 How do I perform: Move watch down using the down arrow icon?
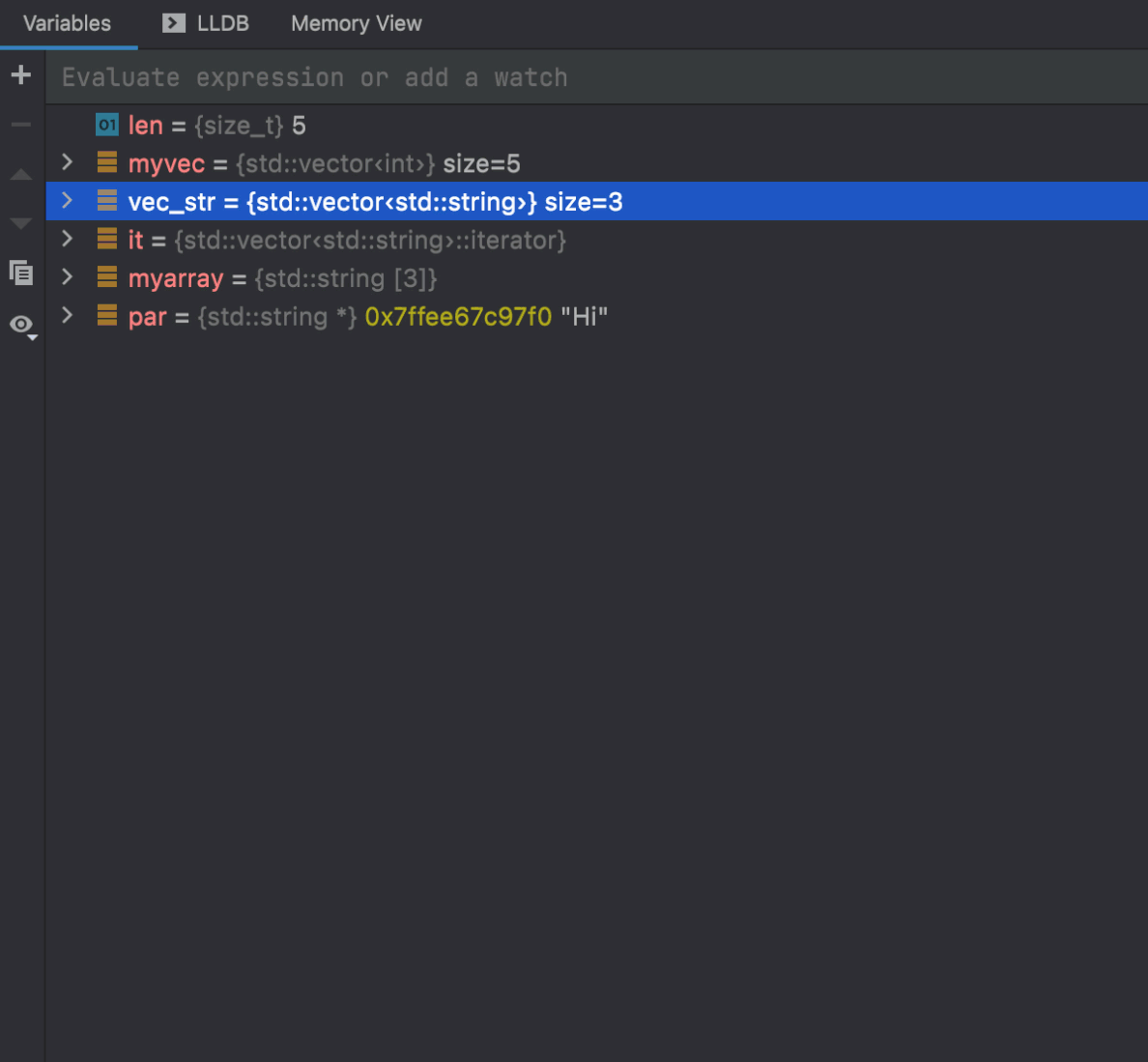point(21,223)
